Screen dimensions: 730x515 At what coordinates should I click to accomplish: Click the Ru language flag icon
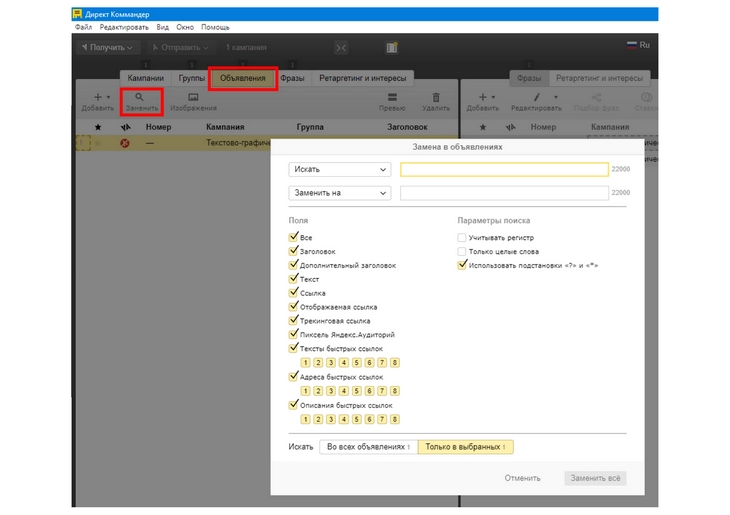coord(632,45)
